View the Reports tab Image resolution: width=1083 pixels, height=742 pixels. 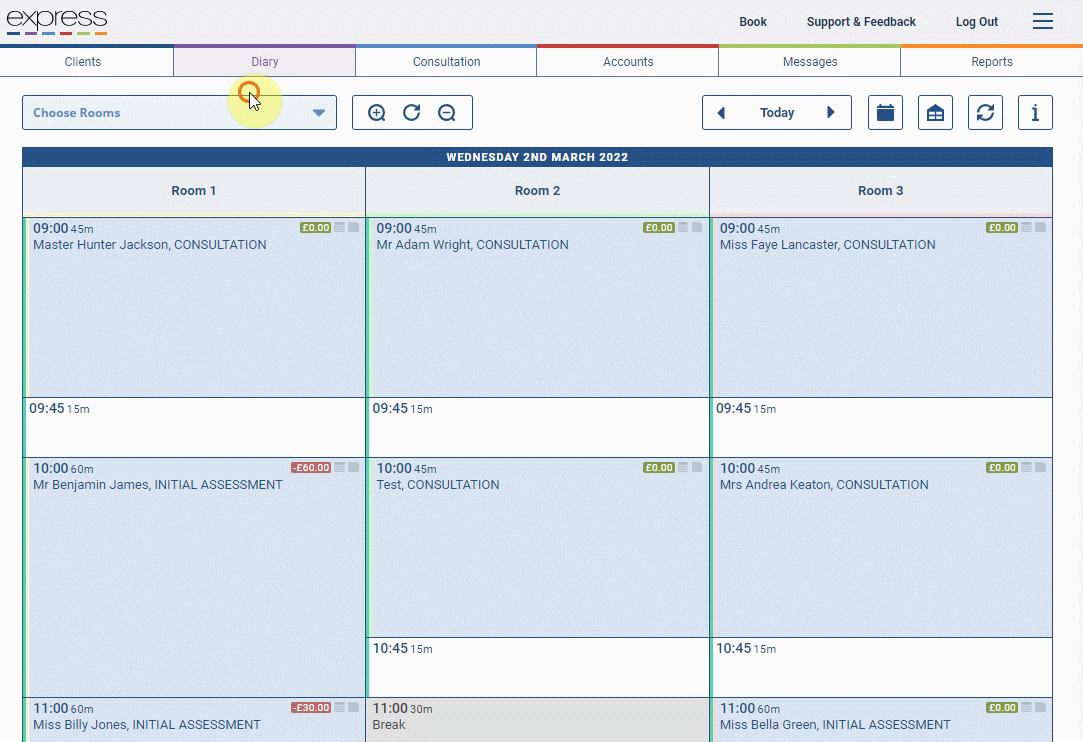[x=992, y=61]
